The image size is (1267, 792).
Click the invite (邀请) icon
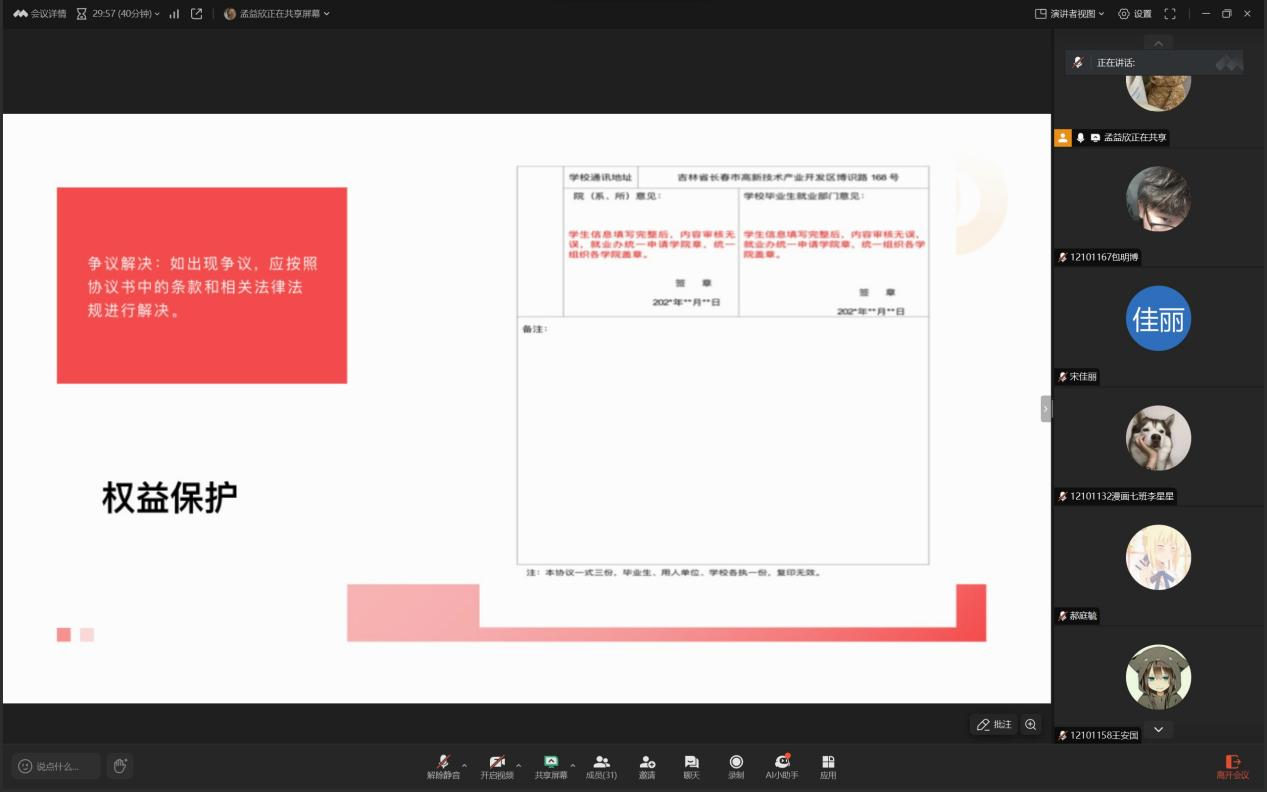(x=647, y=765)
